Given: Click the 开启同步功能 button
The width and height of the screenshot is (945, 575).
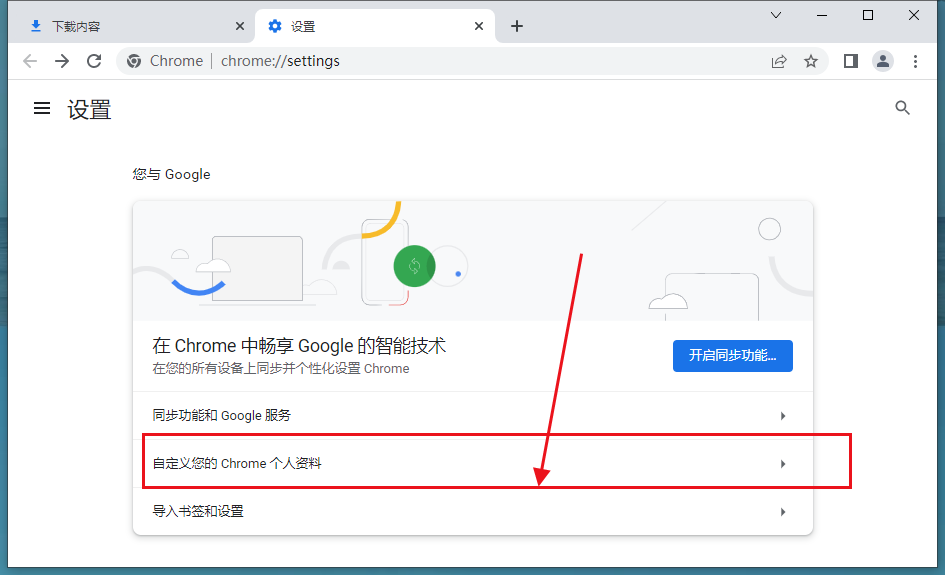Looking at the screenshot, I should click(x=732, y=356).
